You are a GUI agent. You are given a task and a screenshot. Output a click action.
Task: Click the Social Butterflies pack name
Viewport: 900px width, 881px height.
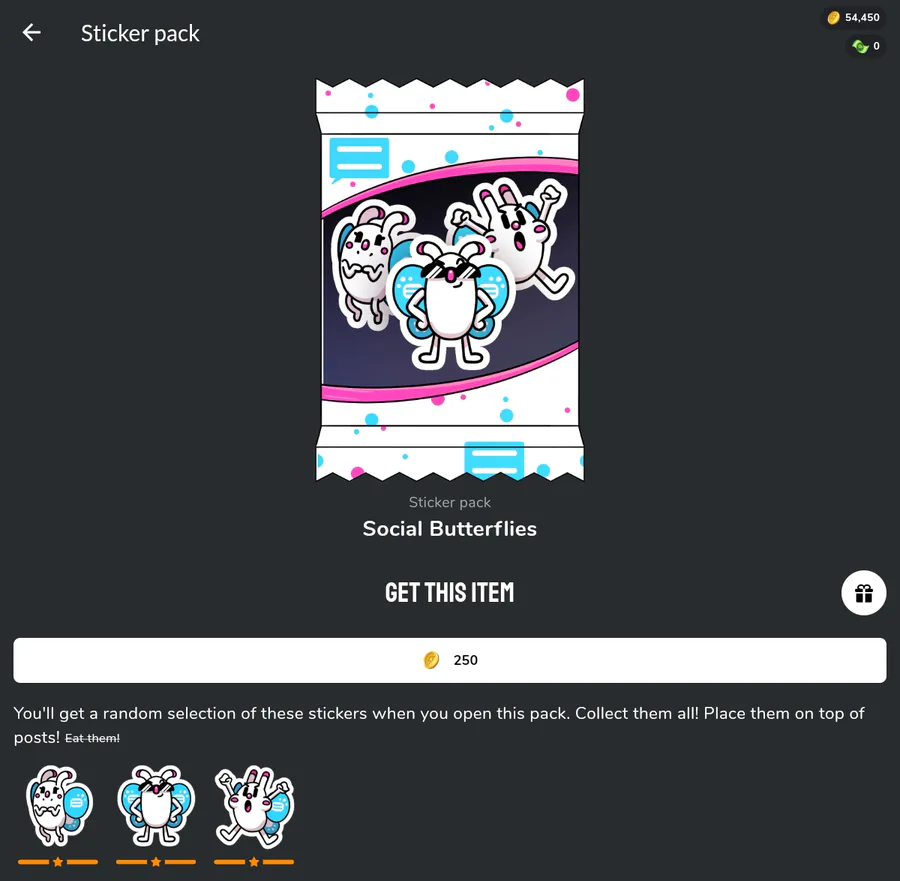[x=450, y=529]
